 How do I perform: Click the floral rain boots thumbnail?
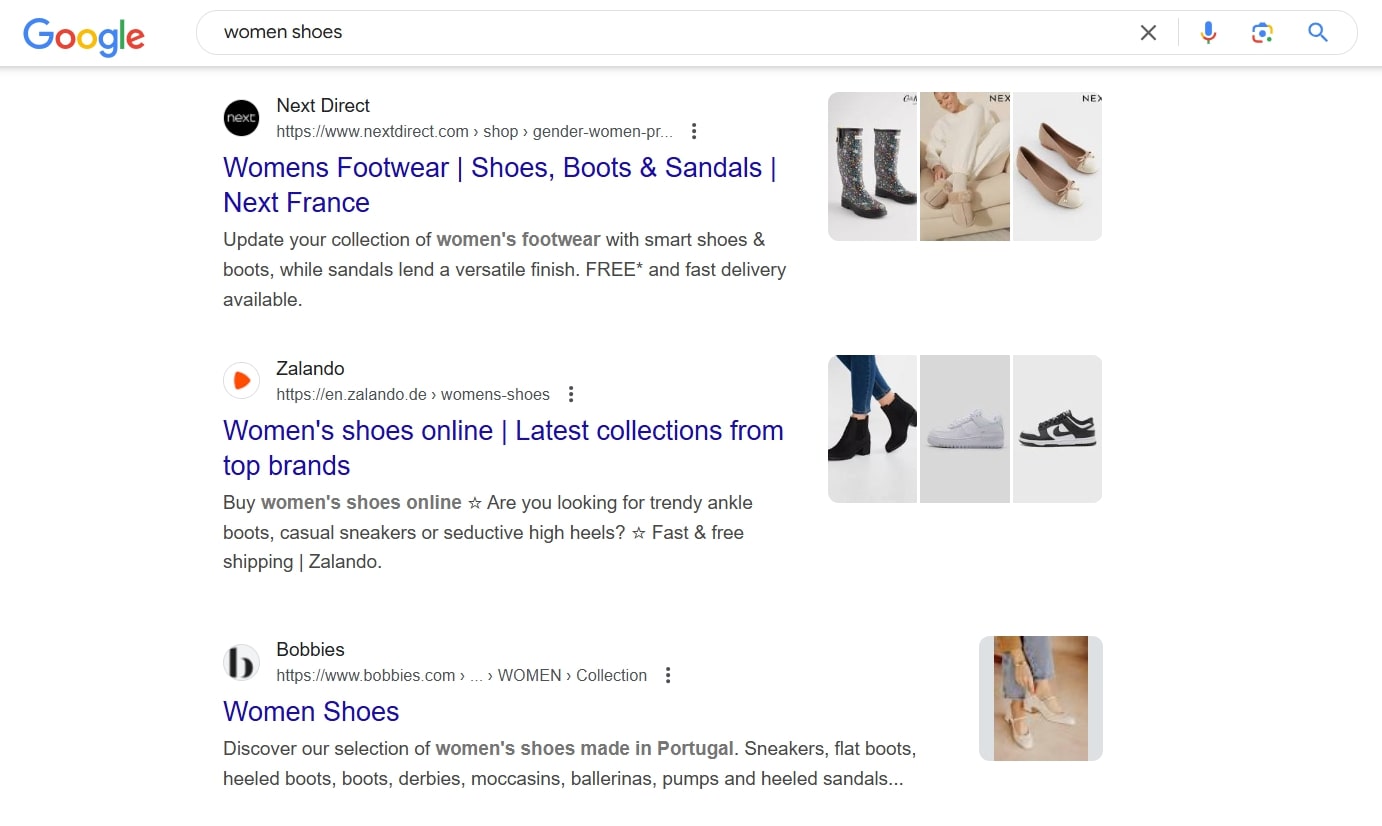872,166
